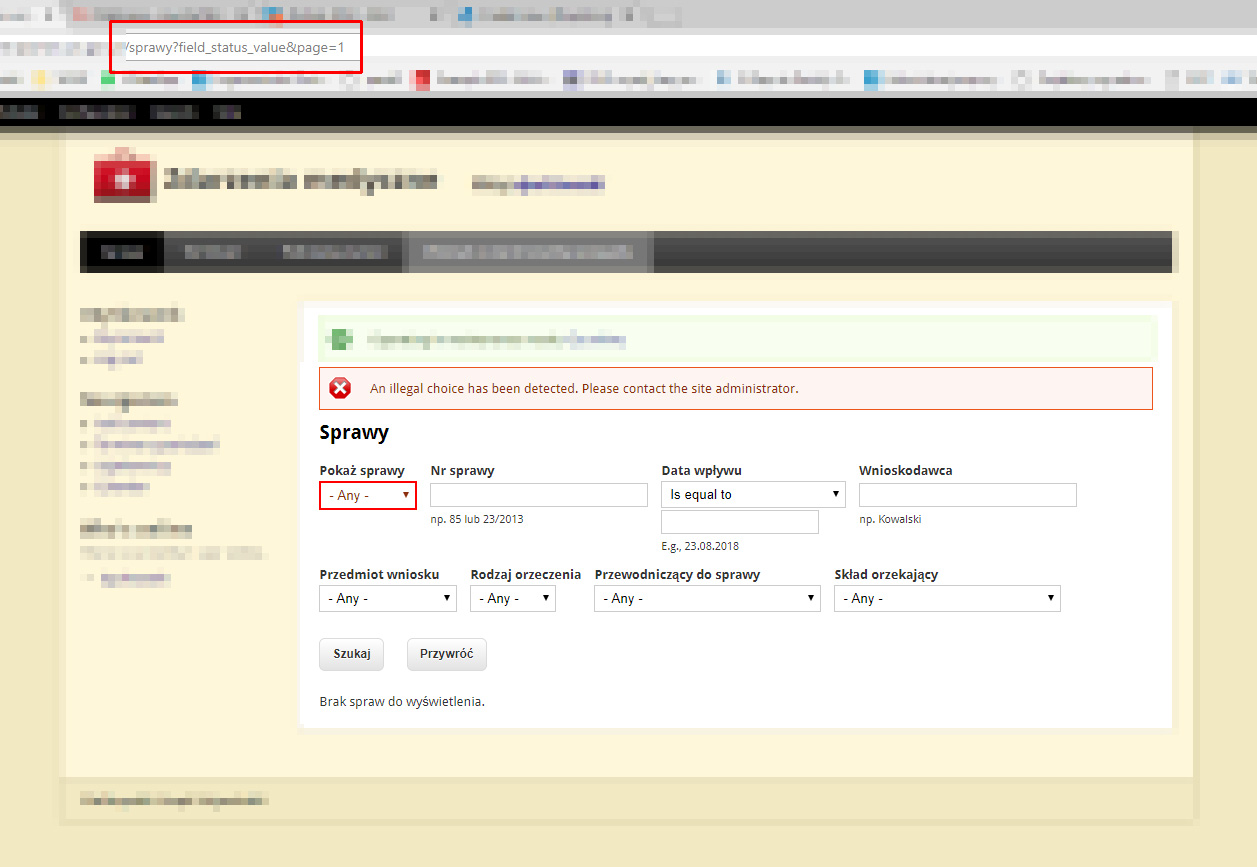Select the first highlighted navigation tab
This screenshot has width=1257, height=867.
click(122, 251)
